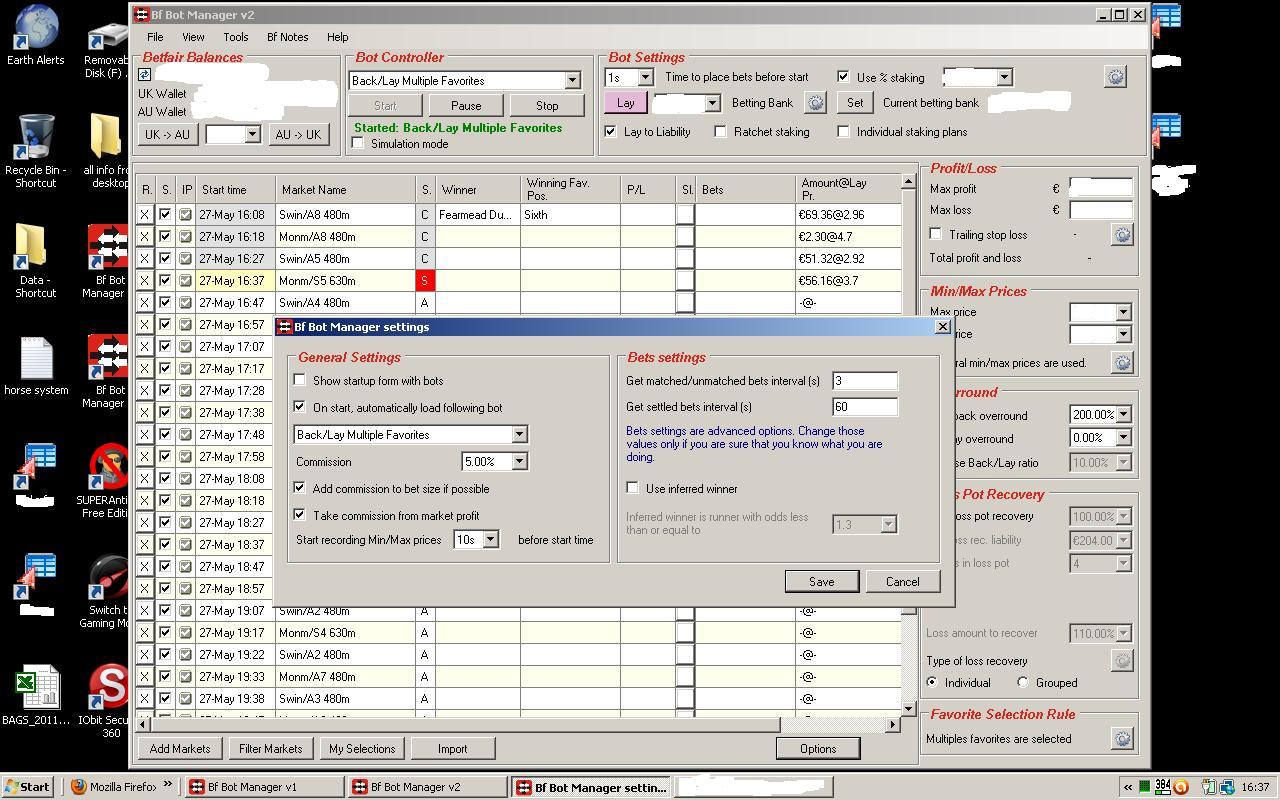The height and width of the screenshot is (800, 1280).
Task: Toggle Trailing stop loss checkbox
Action: (x=935, y=234)
